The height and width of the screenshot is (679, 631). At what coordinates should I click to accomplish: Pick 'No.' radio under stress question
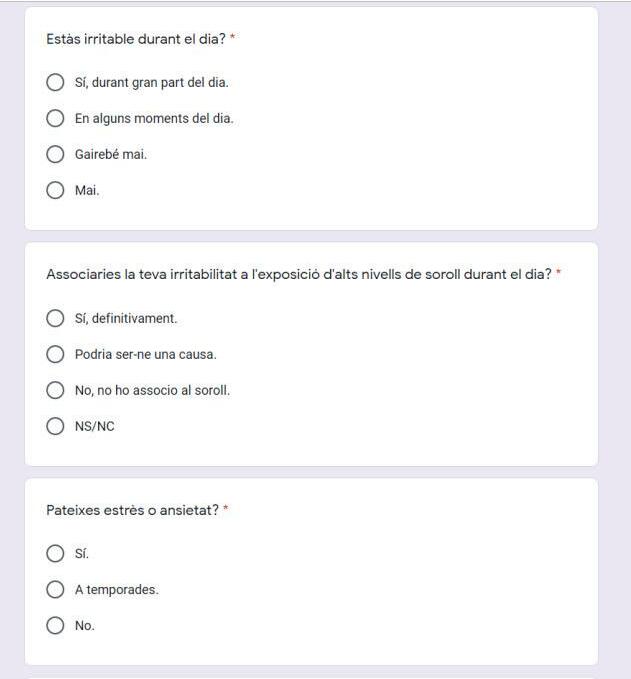56,625
